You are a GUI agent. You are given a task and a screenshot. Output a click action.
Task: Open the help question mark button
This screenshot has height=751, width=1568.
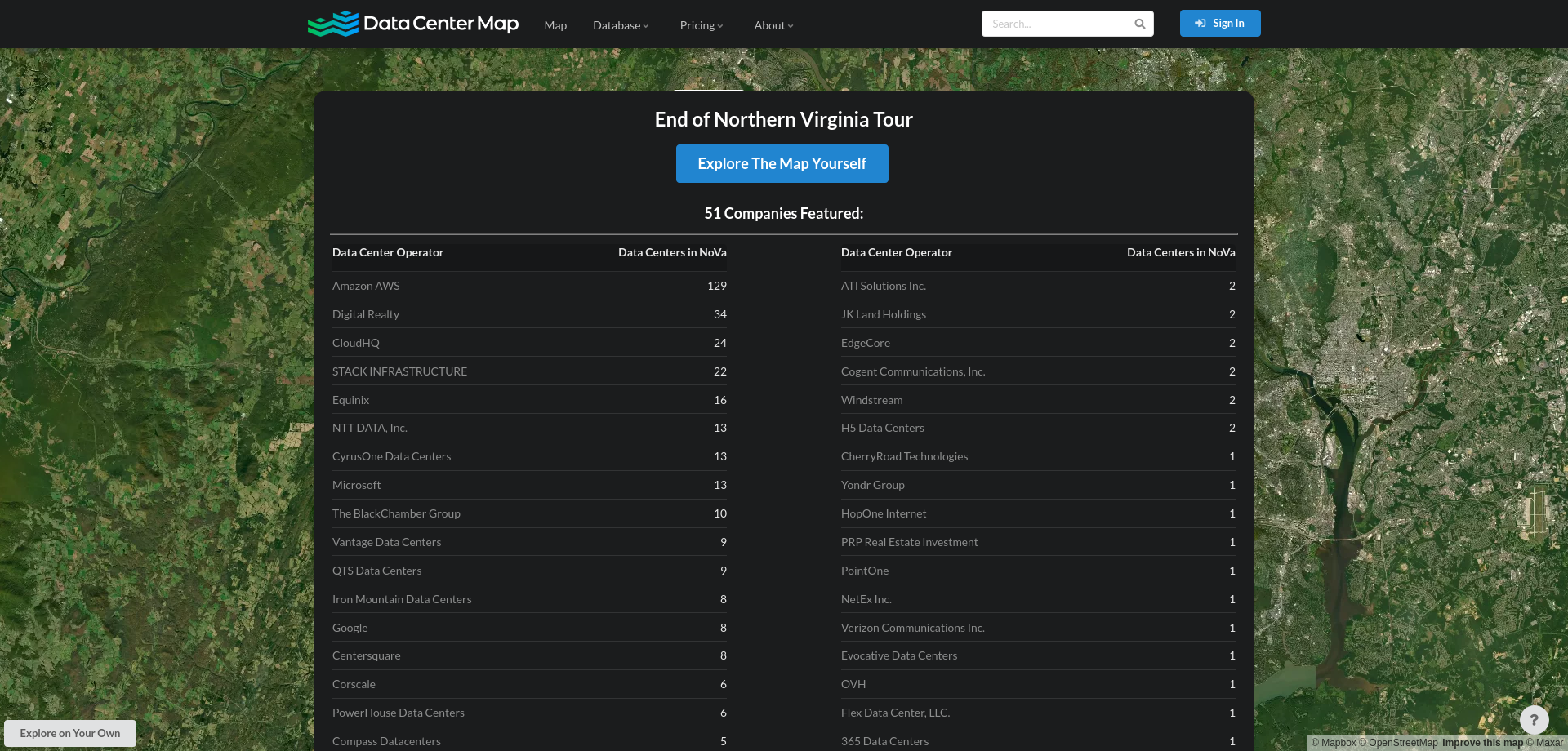point(1534,719)
